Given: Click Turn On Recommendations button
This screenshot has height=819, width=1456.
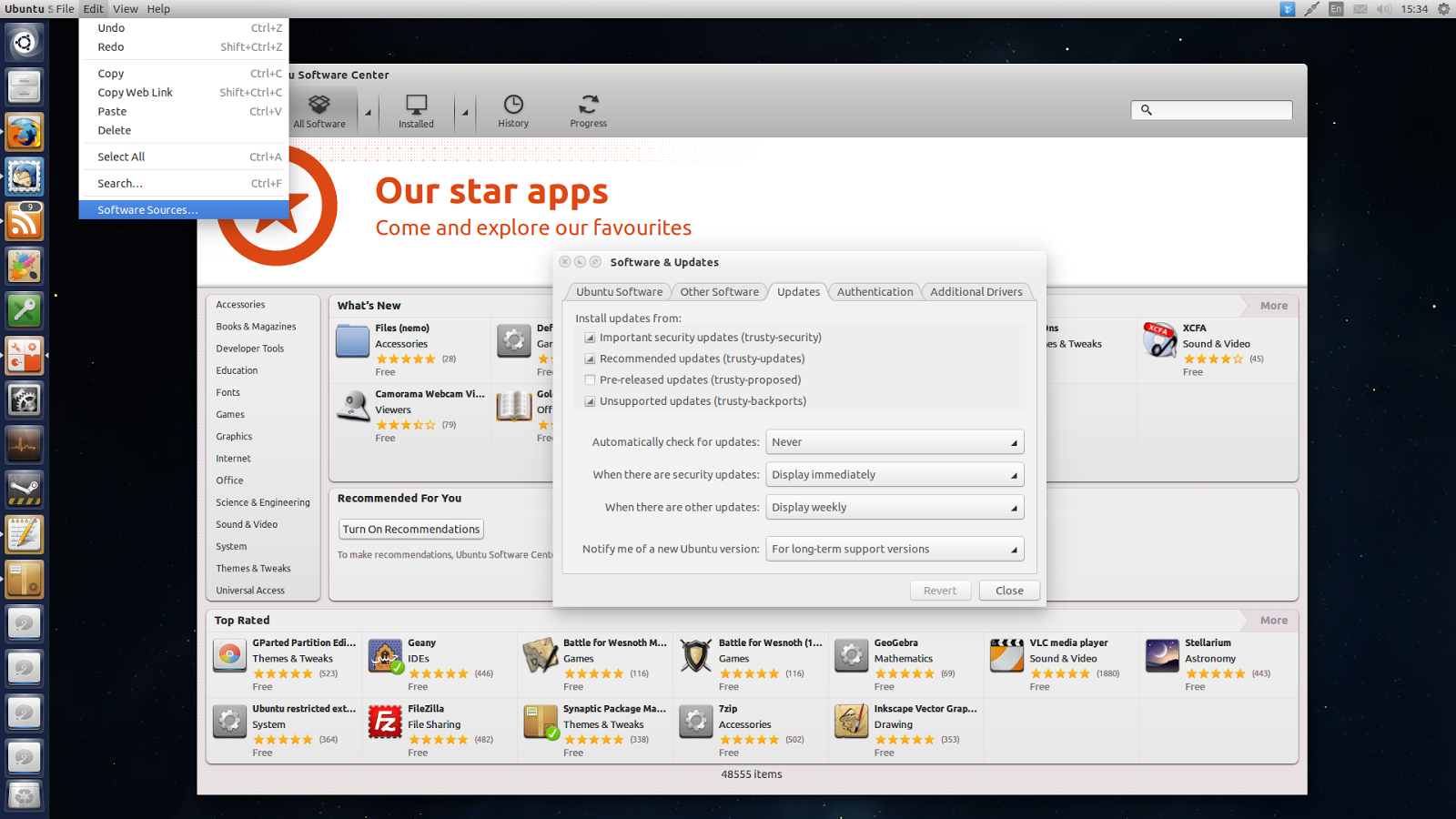Looking at the screenshot, I should point(411,530).
